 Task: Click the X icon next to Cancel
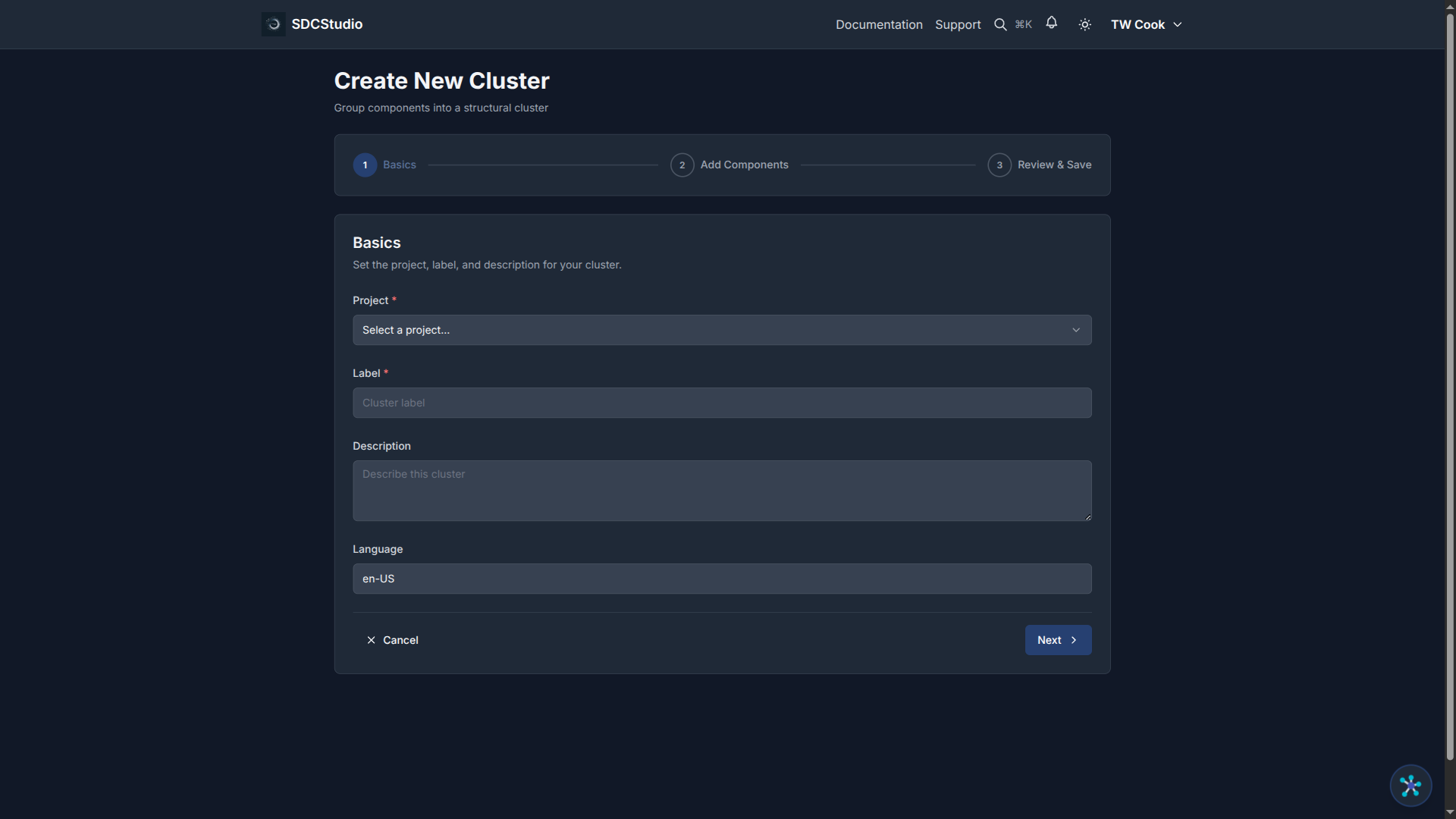371,640
